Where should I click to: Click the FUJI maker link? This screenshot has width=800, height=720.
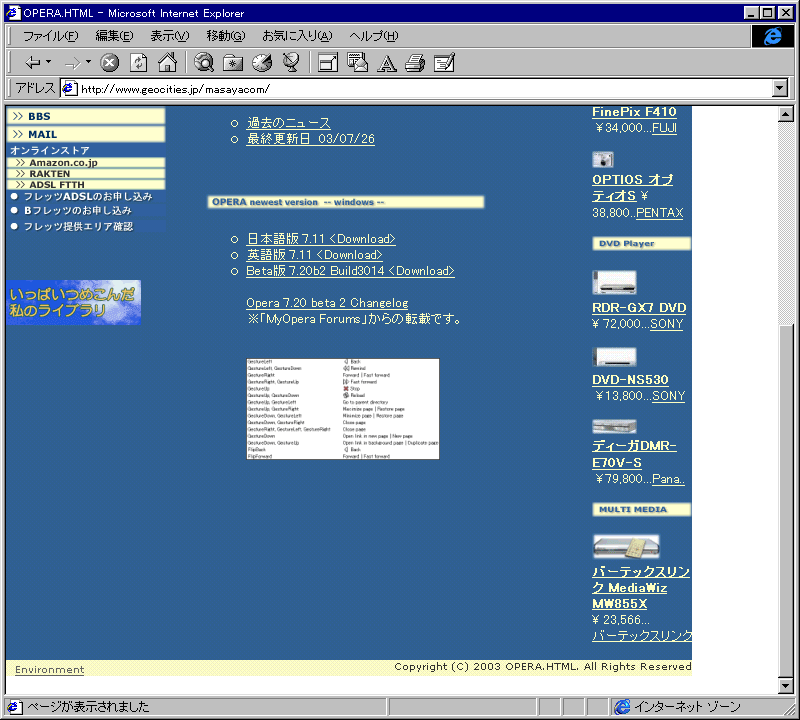(x=664, y=128)
